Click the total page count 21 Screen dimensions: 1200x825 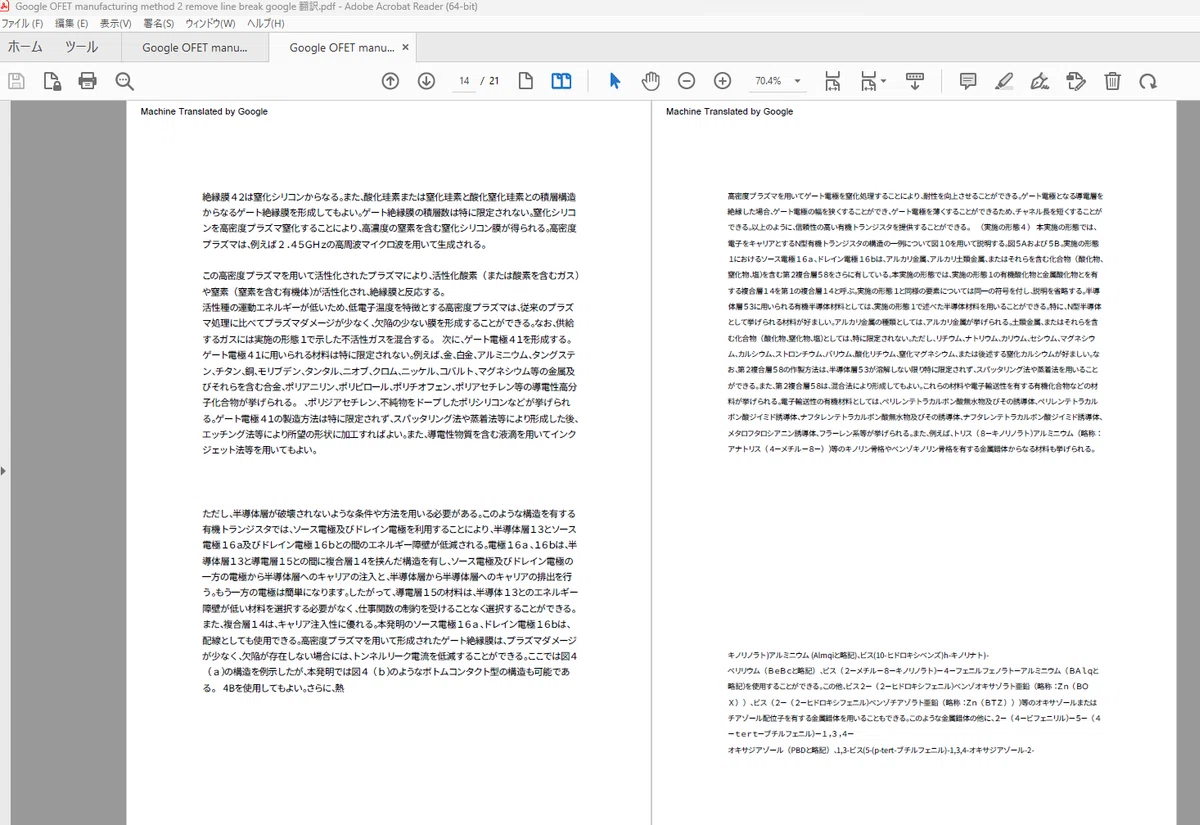494,81
